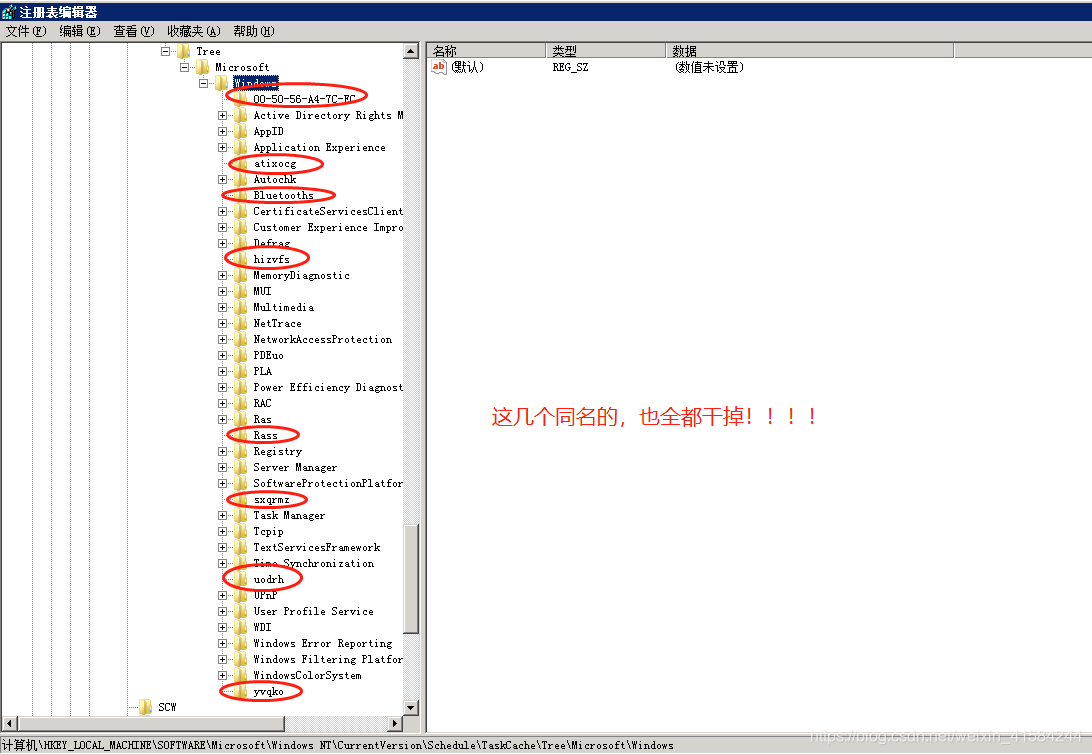Collapse the Microsoft registry key
This screenshot has height=755, width=1092.
pyautogui.click(x=185, y=67)
